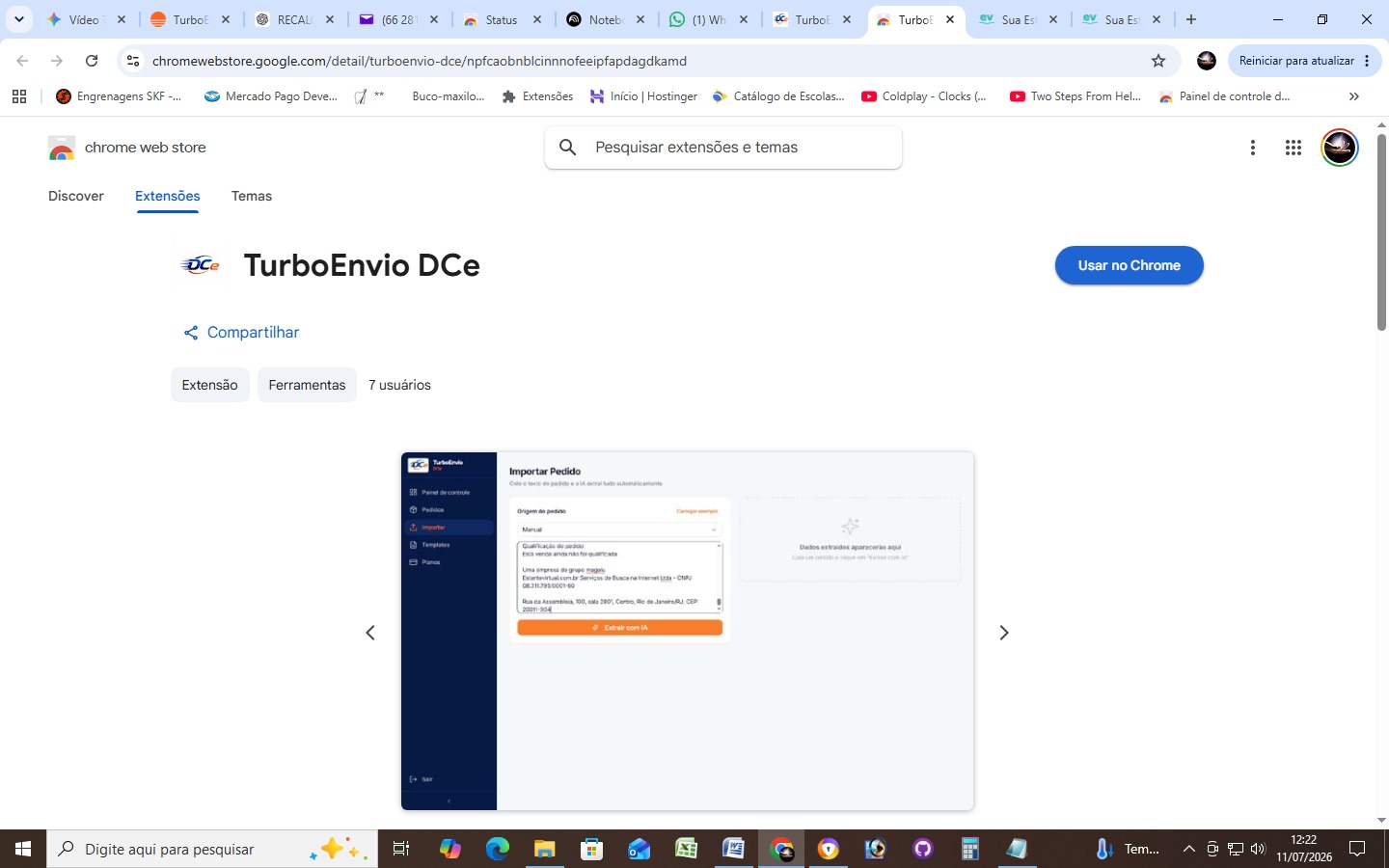
Task: Click the Extensão chip
Action: click(x=210, y=385)
